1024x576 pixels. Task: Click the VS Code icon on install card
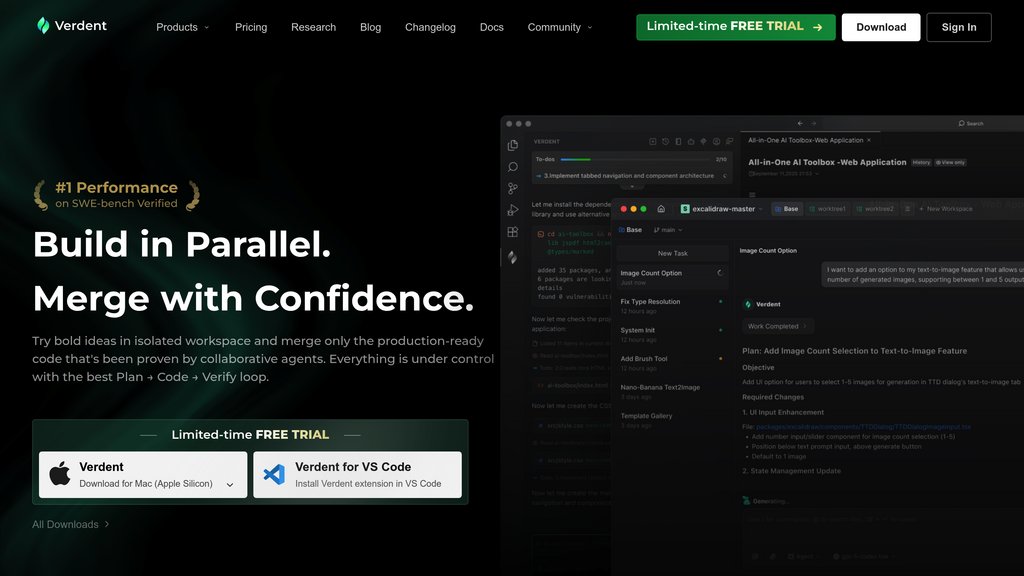tap(274, 474)
